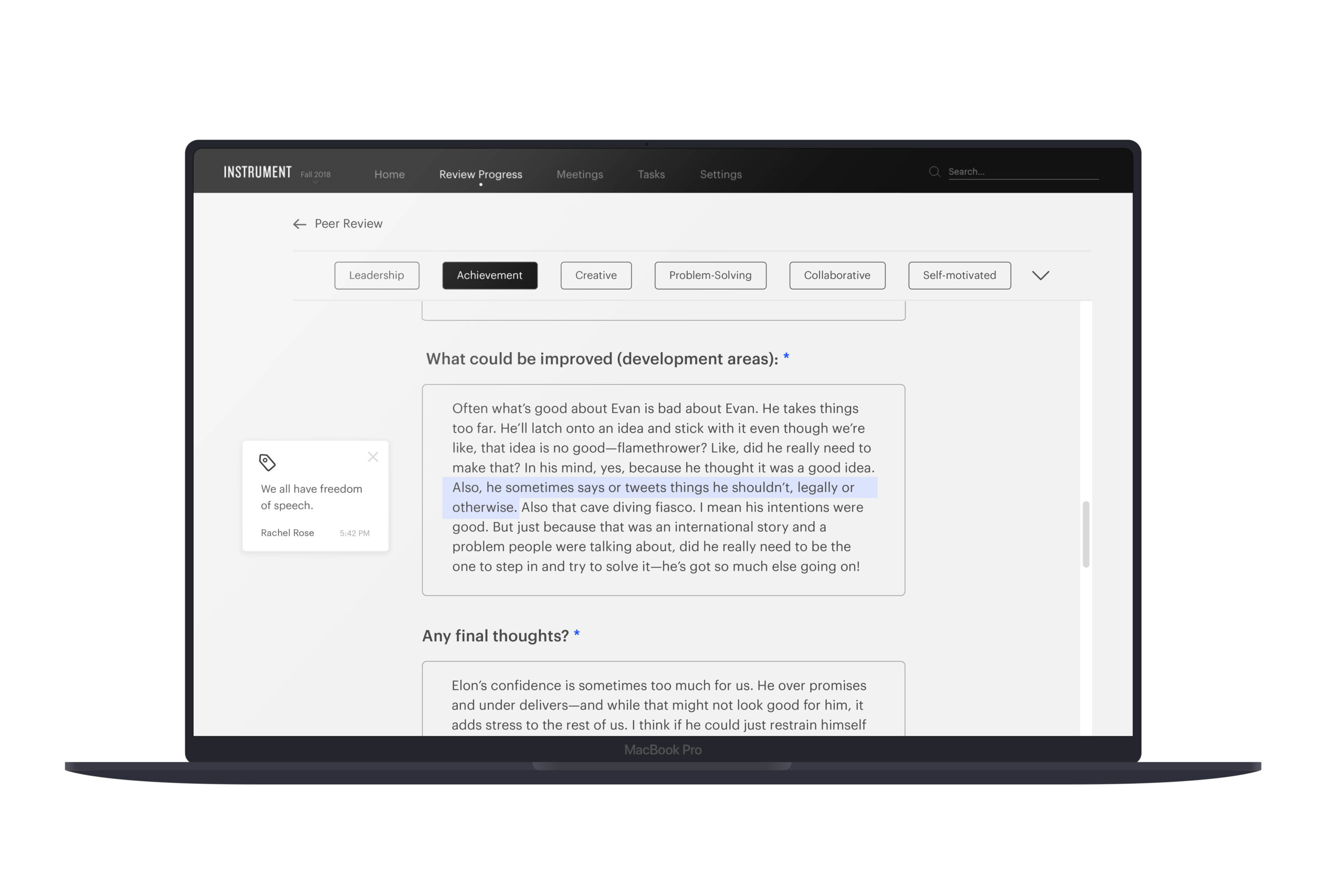1344x896 pixels.
Task: Select the Leadership category tab
Action: click(376, 276)
